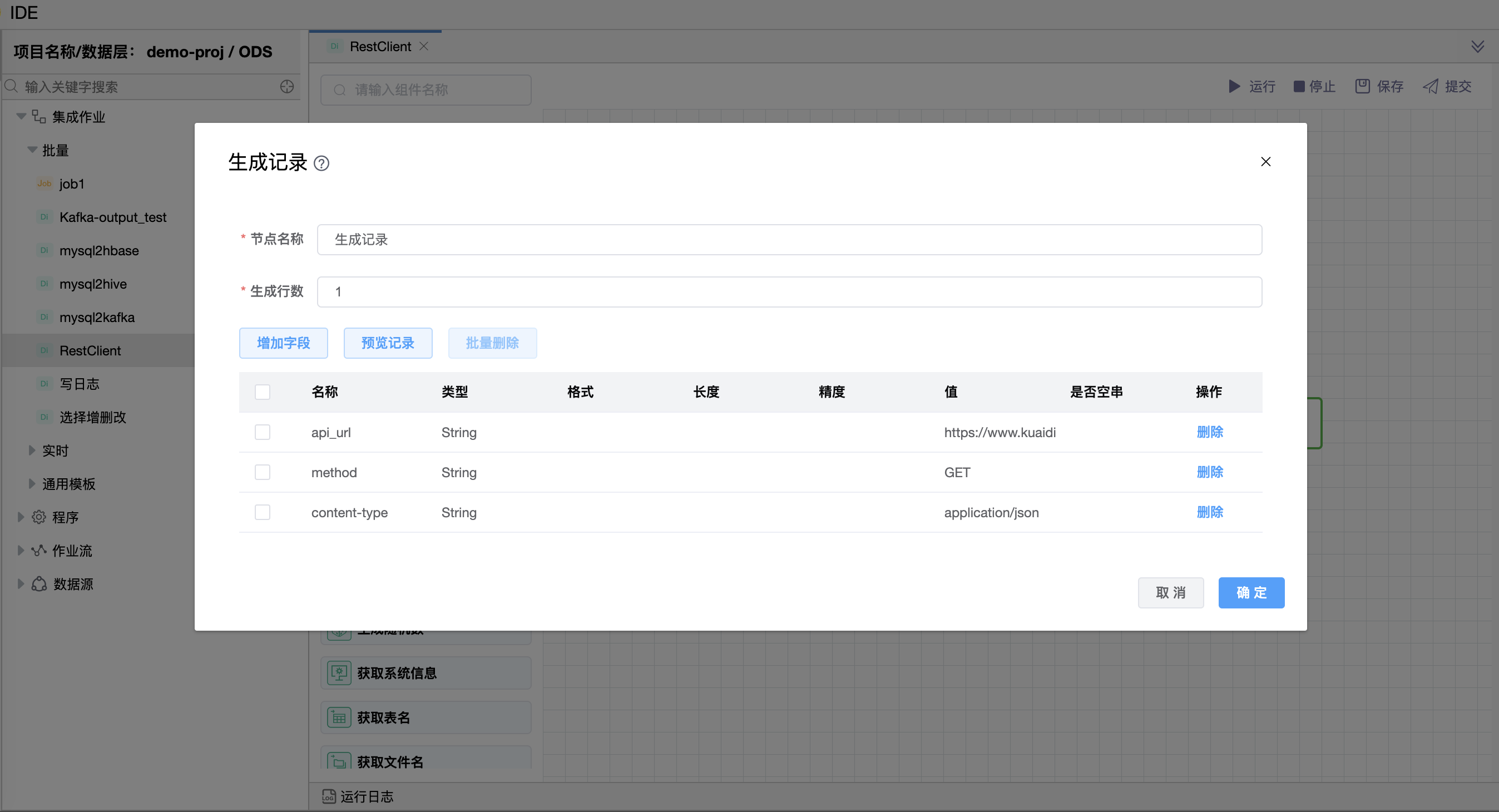1499x812 pixels.
Task: Click the locate icon in the sidebar search bar
Action: pos(286,86)
